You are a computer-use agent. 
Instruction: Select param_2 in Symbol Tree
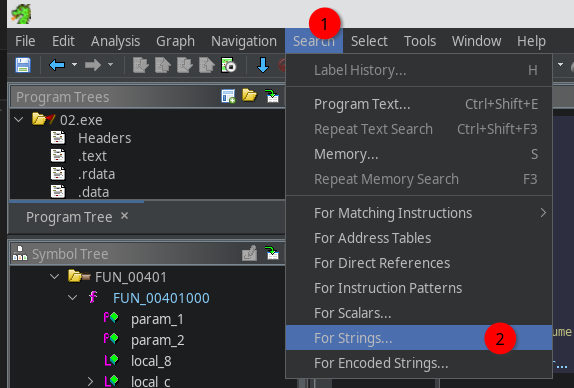coord(158,340)
